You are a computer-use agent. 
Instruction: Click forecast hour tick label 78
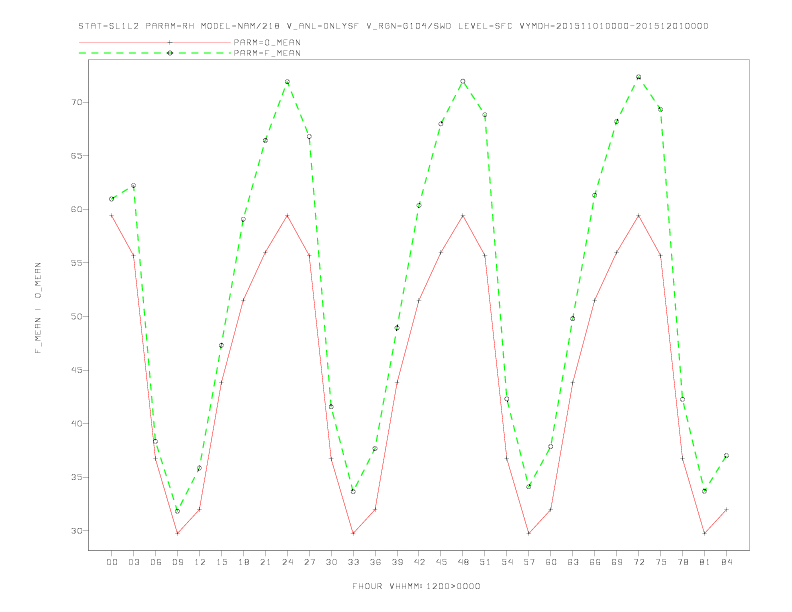tap(682, 562)
